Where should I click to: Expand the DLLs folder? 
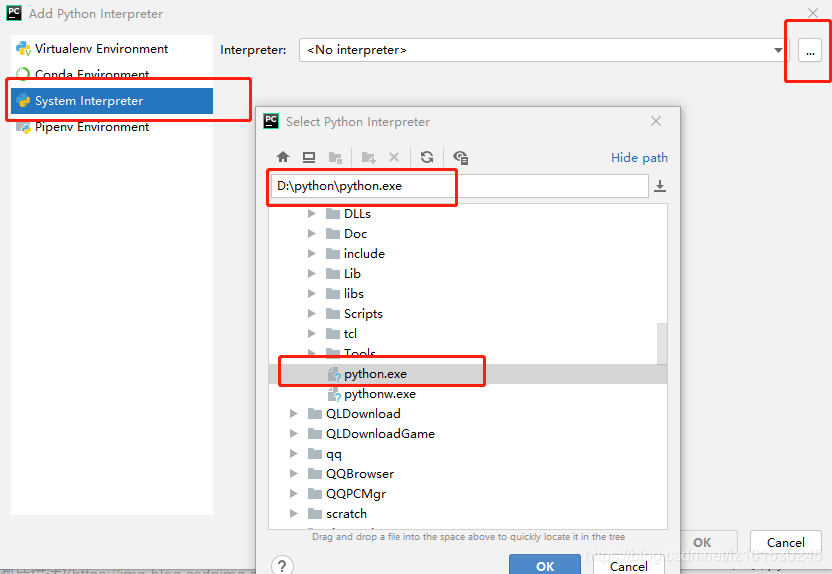[x=311, y=214]
